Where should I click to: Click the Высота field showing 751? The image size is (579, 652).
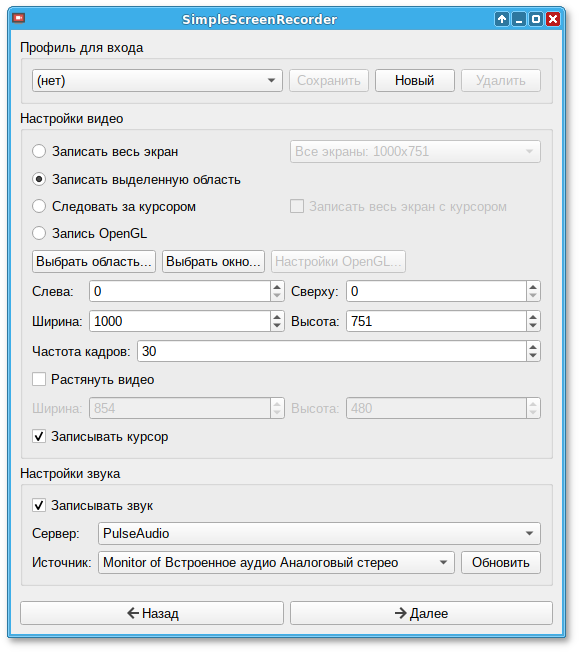pyautogui.click(x=436, y=321)
